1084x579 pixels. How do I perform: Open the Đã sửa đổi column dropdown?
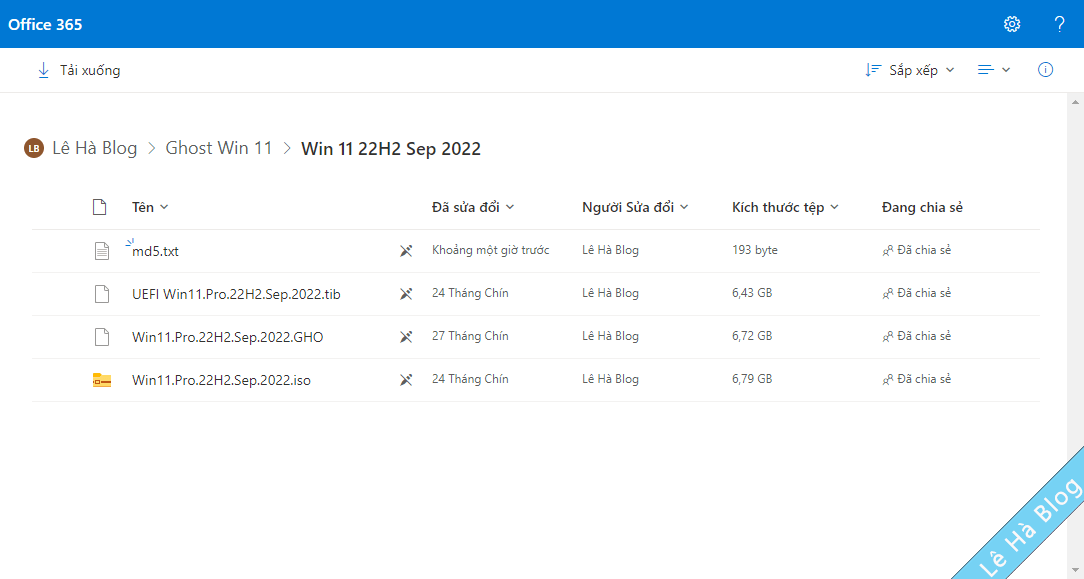pyautogui.click(x=471, y=207)
